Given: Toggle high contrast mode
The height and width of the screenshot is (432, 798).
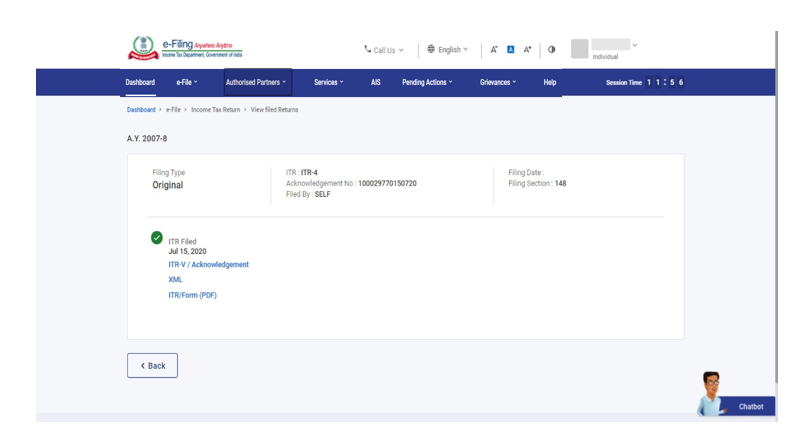Looking at the screenshot, I should 552,50.
